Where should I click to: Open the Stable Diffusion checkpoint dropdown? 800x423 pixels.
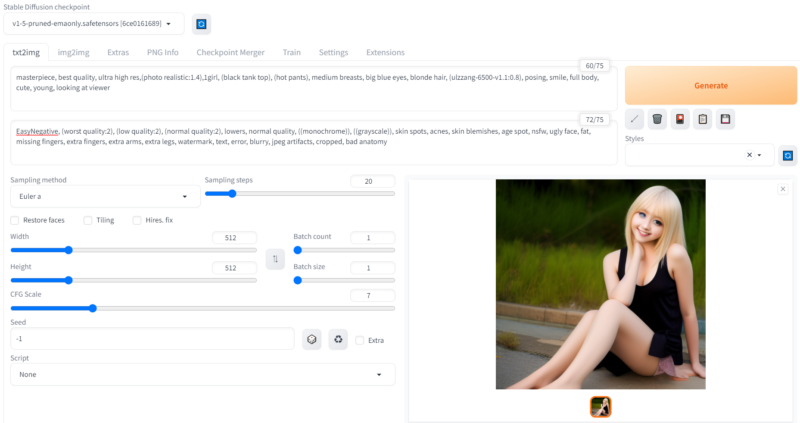pyautogui.click(x=94, y=24)
